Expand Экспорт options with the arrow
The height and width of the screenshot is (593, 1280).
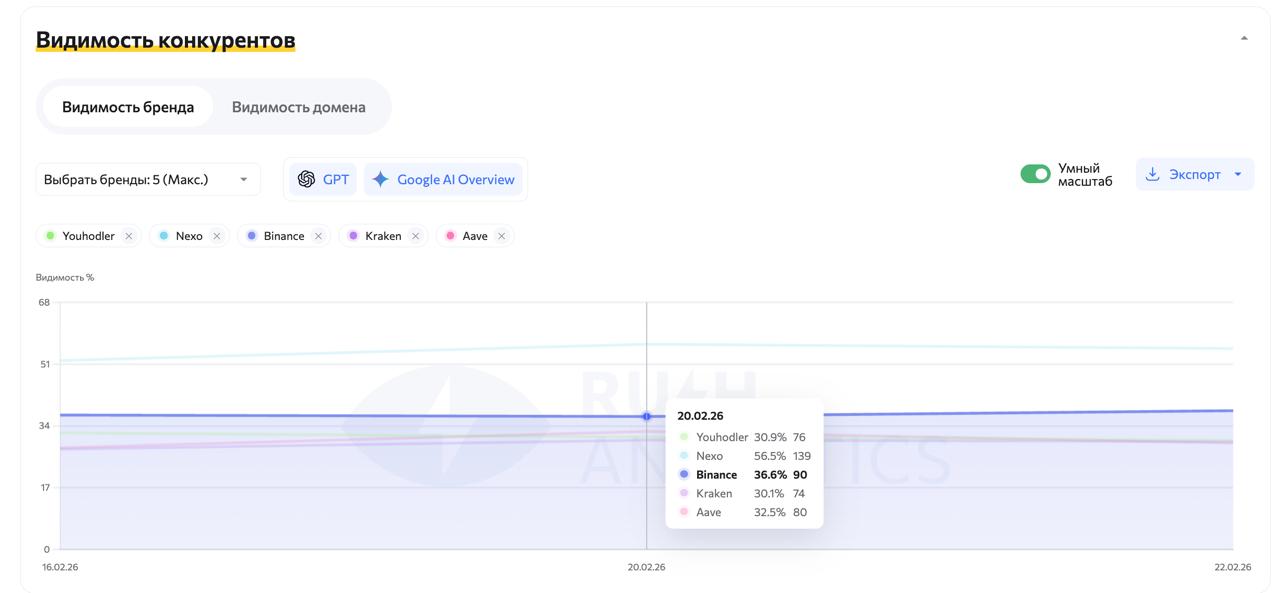click(1238, 174)
